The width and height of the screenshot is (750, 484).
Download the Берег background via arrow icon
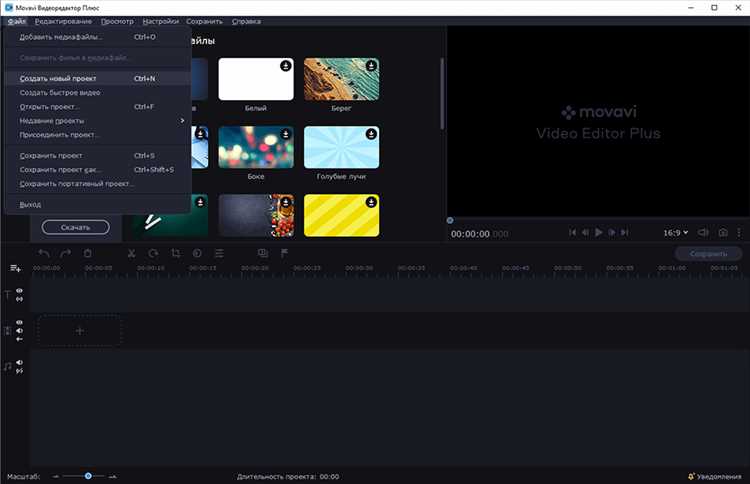coord(371,66)
